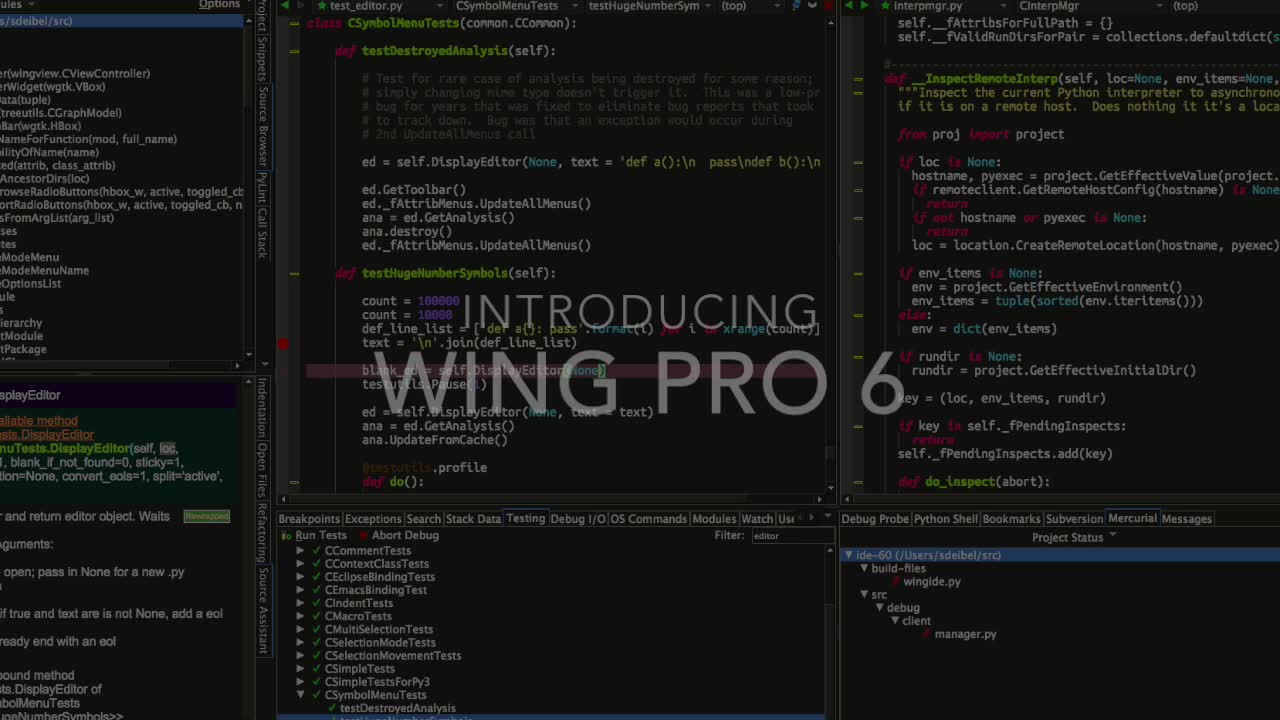Click the fold marker beside testDestroyedAnalysis
The height and width of the screenshot is (720, 1280).
294,51
